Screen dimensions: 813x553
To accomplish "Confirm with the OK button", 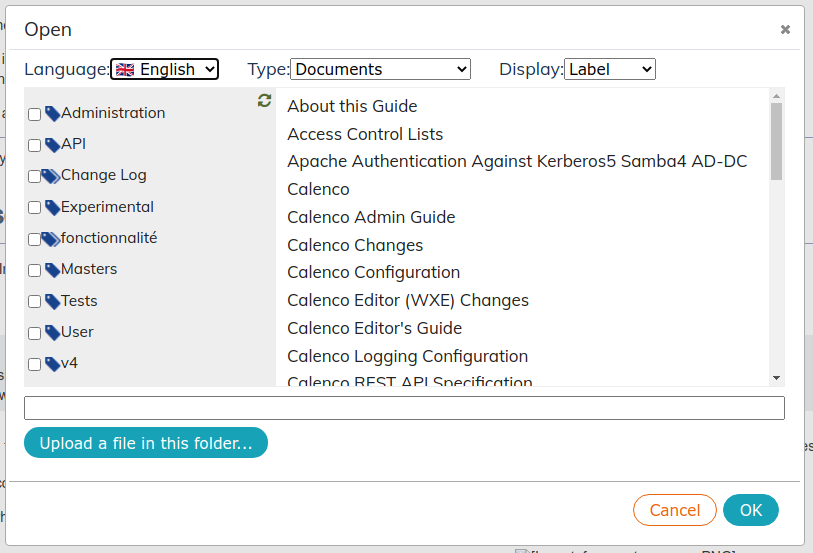I will [x=751, y=510].
